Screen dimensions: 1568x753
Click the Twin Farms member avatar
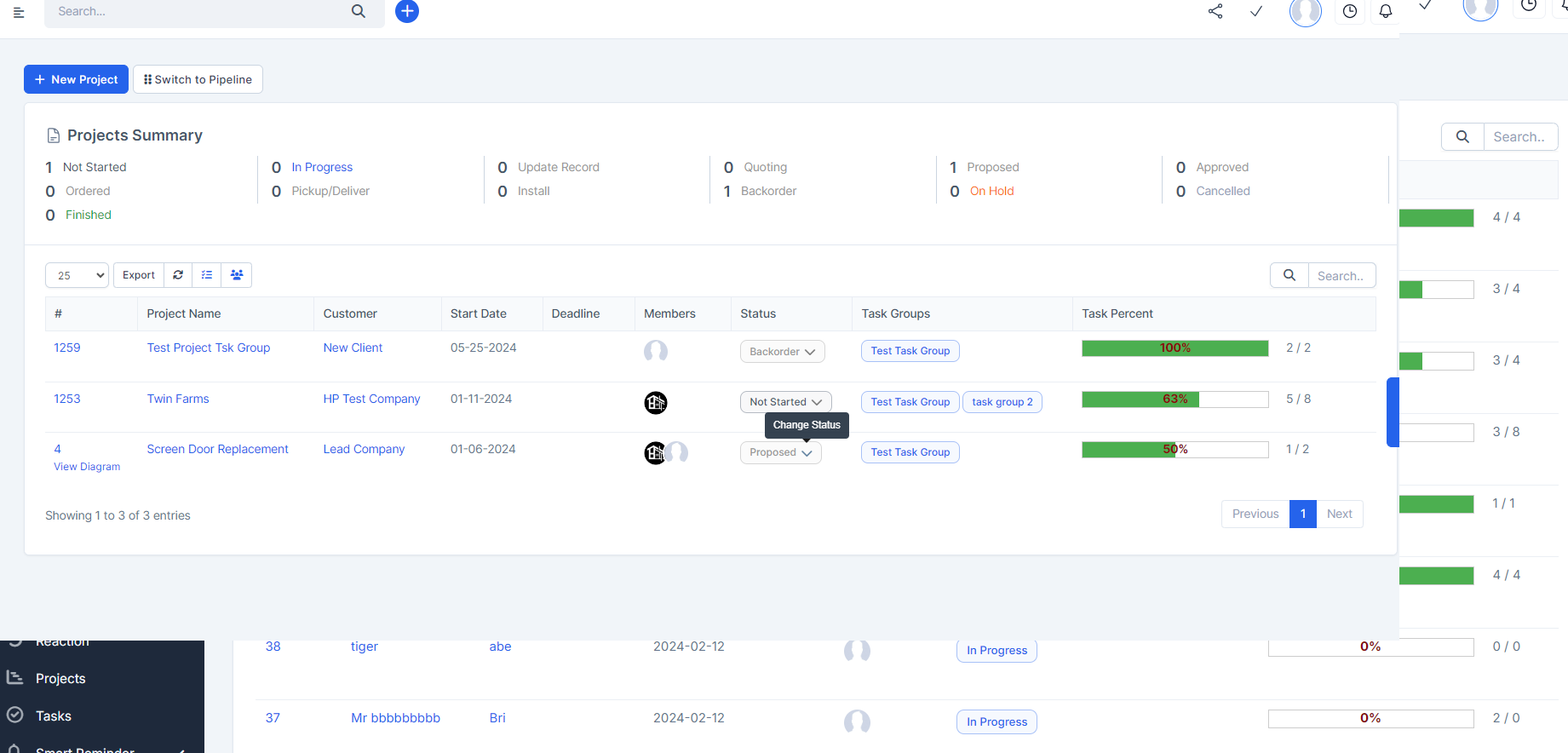pos(655,402)
